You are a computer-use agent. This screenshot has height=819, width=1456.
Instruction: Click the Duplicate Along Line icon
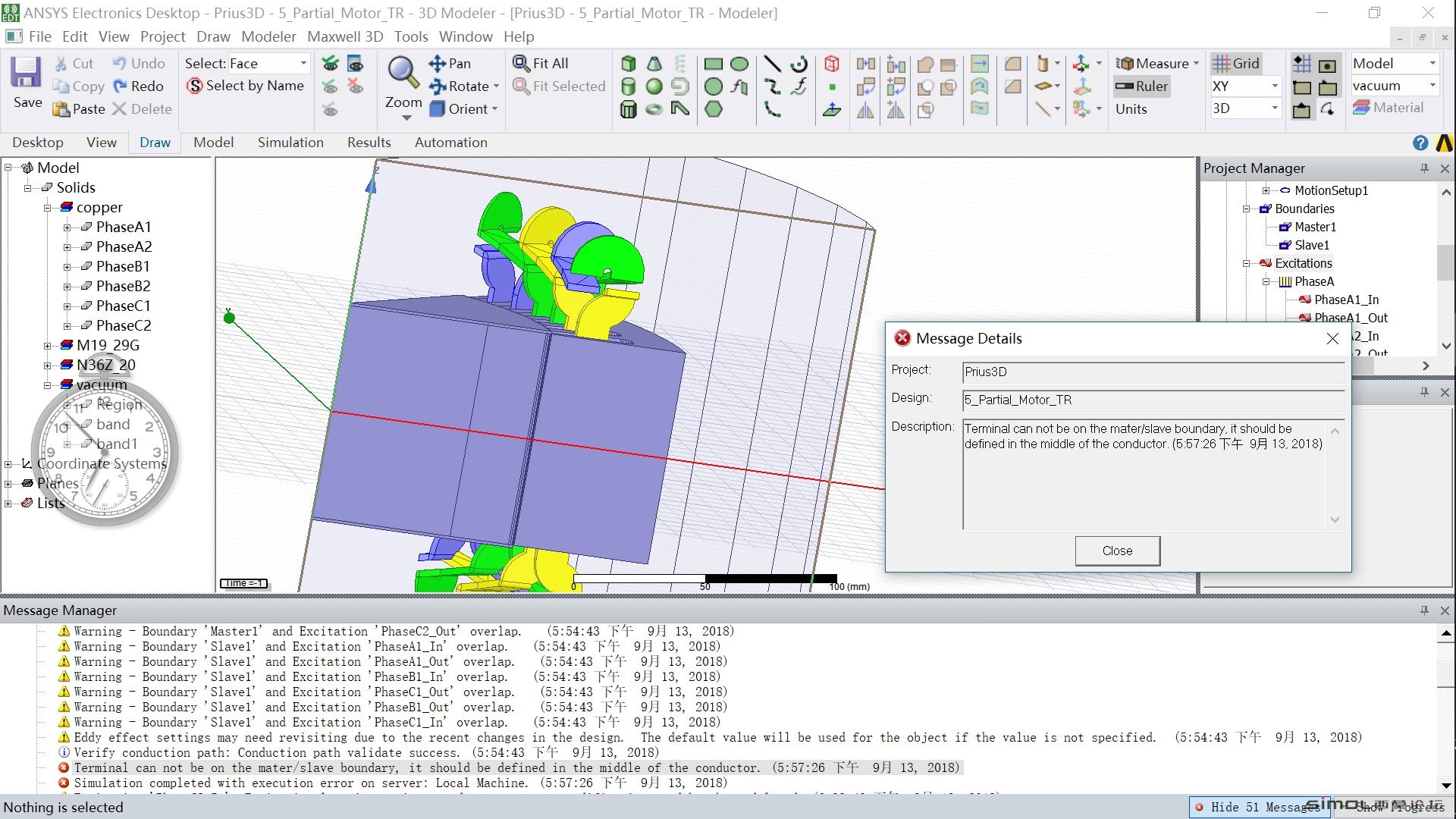point(896,64)
